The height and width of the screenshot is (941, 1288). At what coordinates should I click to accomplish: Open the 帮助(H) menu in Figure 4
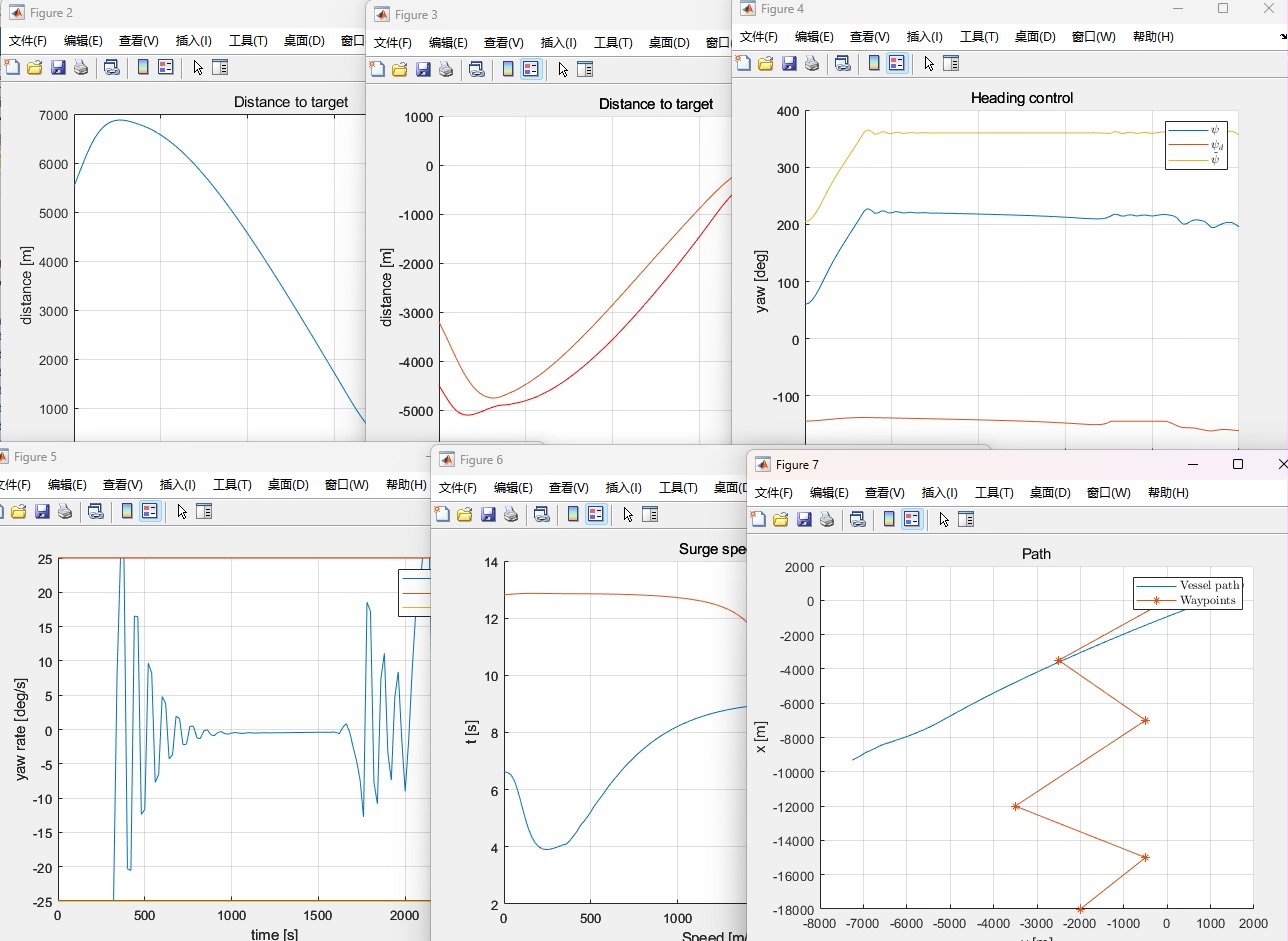[1153, 37]
